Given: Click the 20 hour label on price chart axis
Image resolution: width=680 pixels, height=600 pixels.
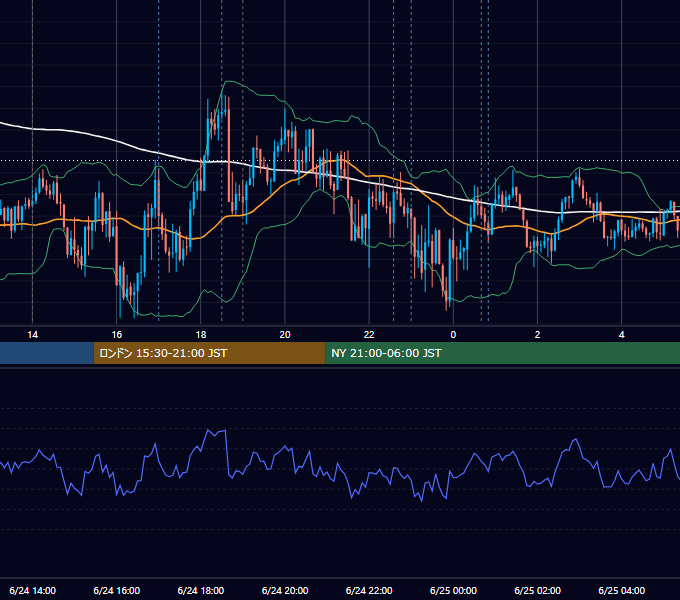Looking at the screenshot, I should click(285, 335).
